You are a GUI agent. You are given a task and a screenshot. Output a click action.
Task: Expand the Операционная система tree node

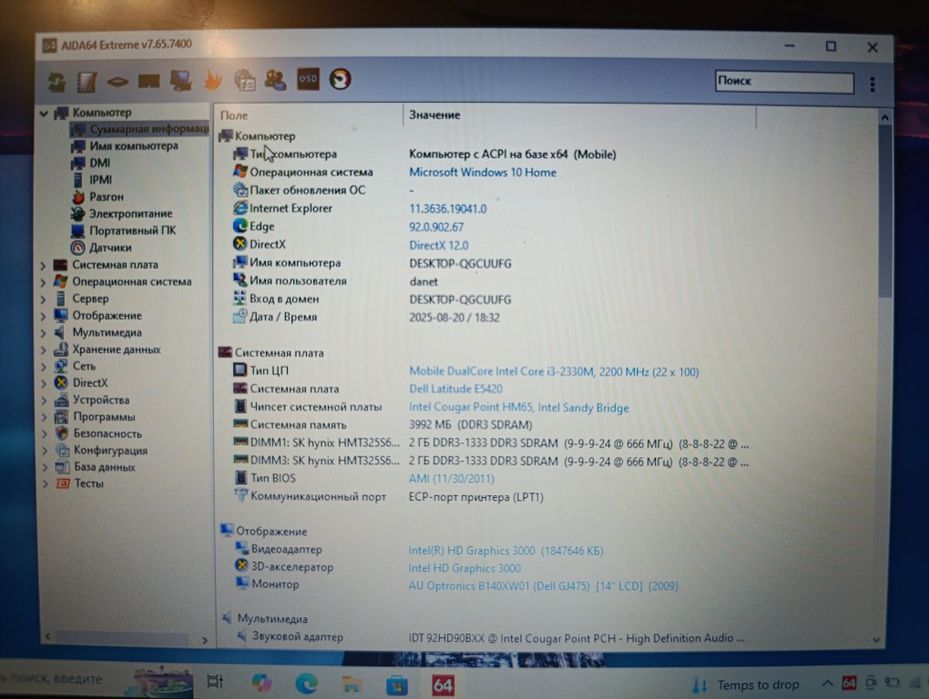click(43, 283)
